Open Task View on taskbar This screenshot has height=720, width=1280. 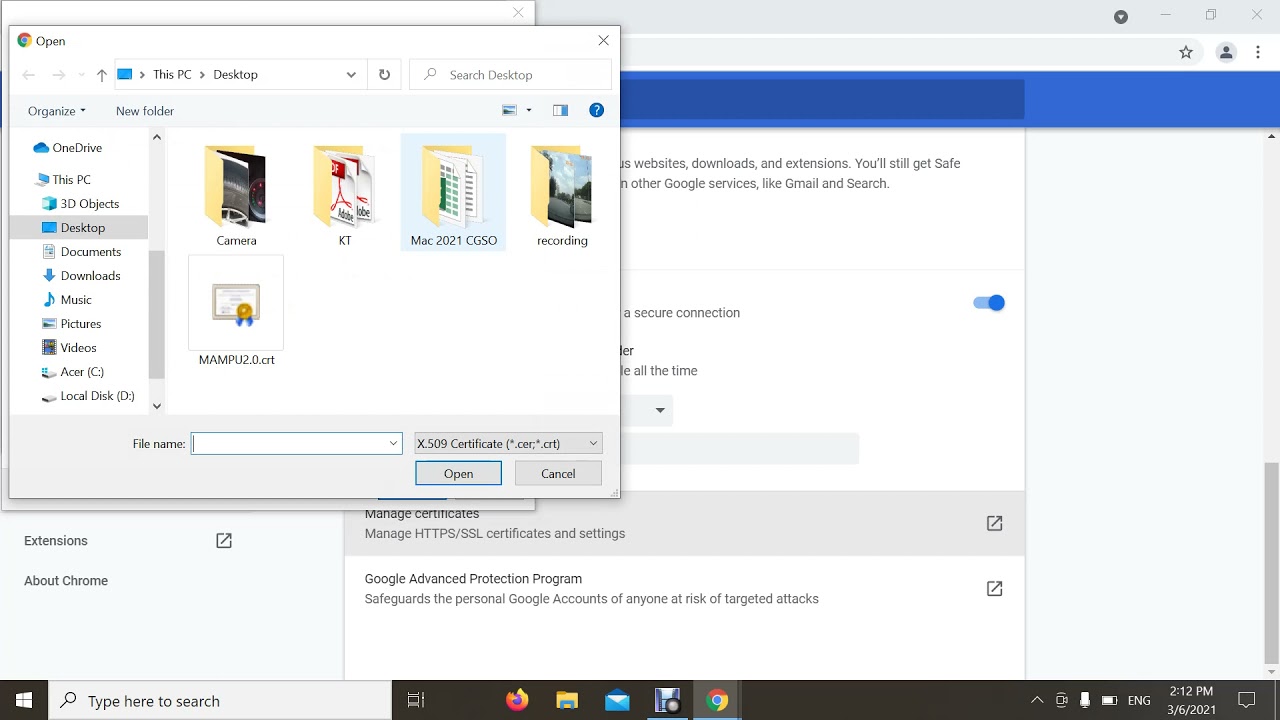(x=416, y=700)
